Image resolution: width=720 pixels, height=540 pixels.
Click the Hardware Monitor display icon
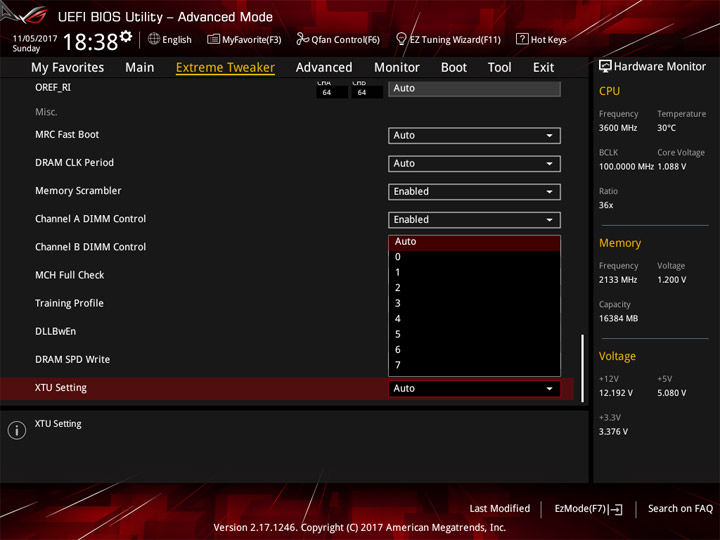(605, 66)
